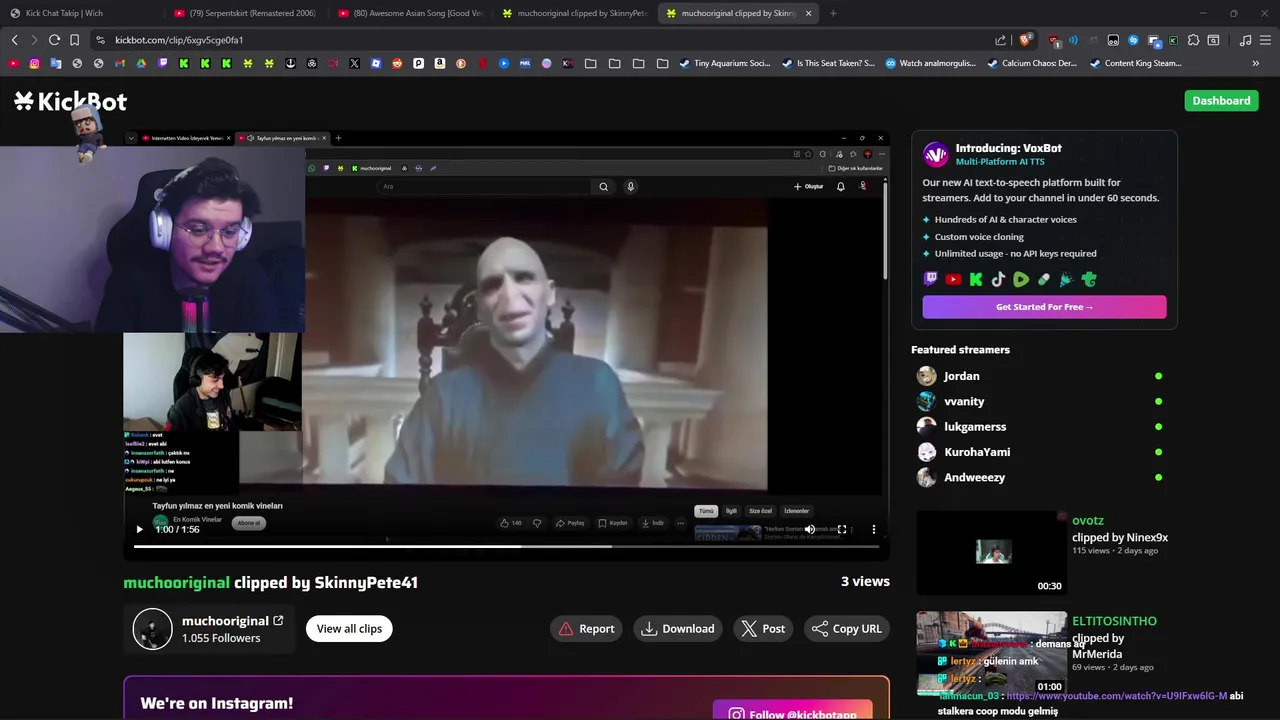Open the anchor bookmark icon
Viewport: 1280px width, 720px height.
(x=290, y=63)
